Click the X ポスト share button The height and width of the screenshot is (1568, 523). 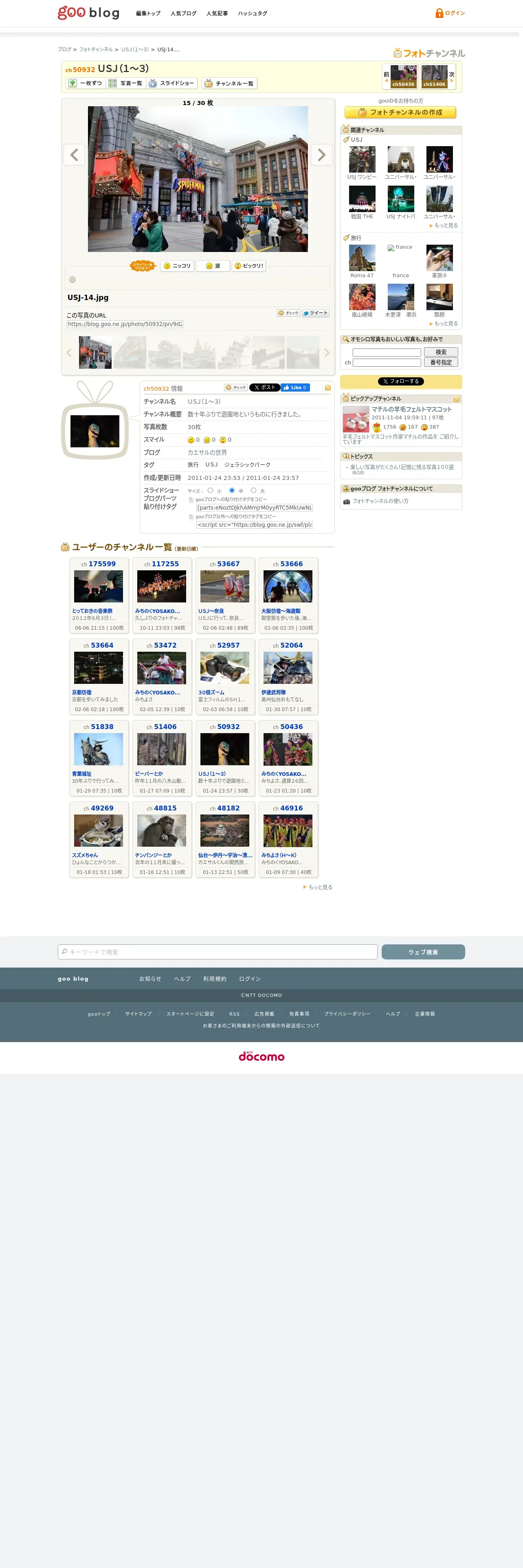(264, 388)
